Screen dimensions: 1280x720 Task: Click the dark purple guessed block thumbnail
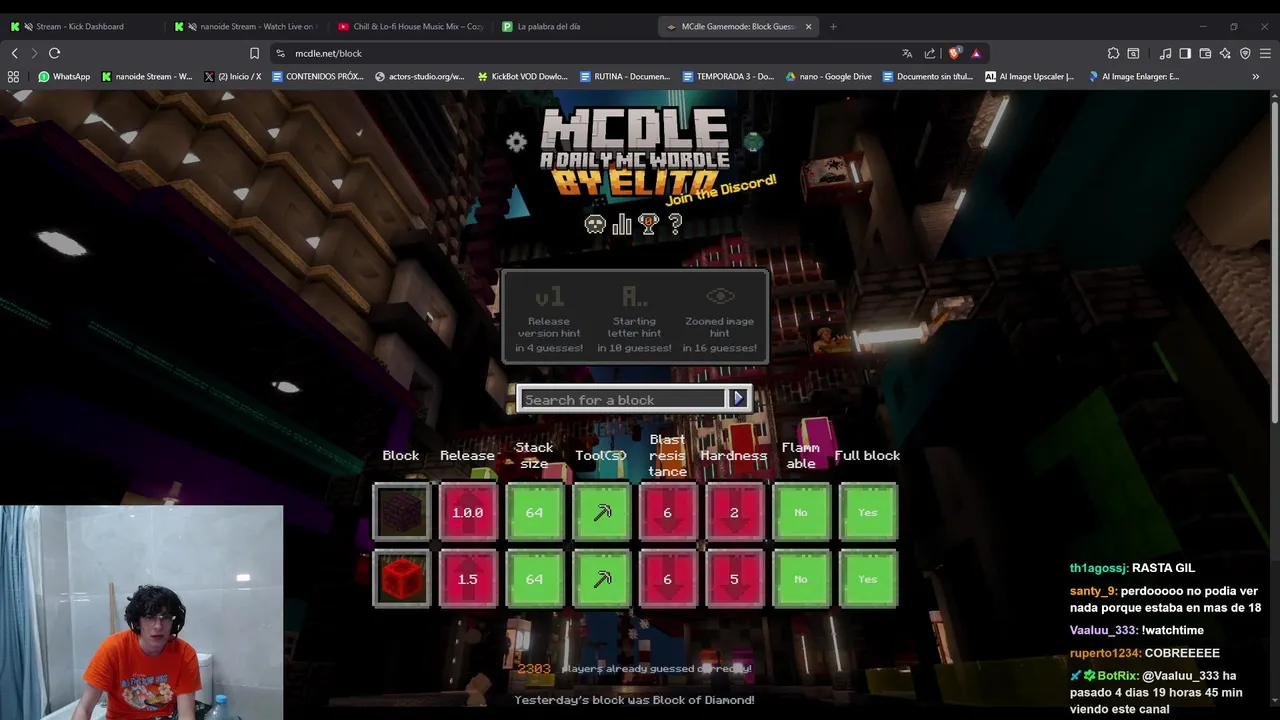pos(401,512)
